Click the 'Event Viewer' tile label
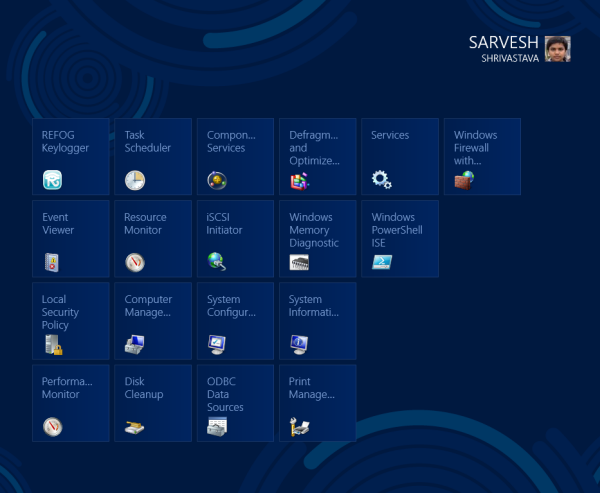The height and width of the screenshot is (493, 600). [58, 224]
